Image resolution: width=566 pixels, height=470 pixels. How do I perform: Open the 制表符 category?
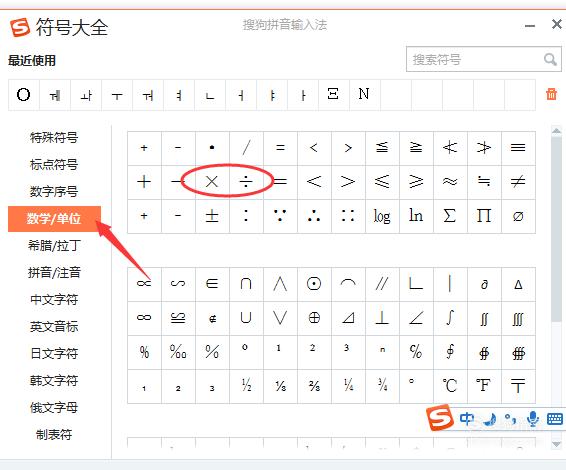click(x=54, y=435)
